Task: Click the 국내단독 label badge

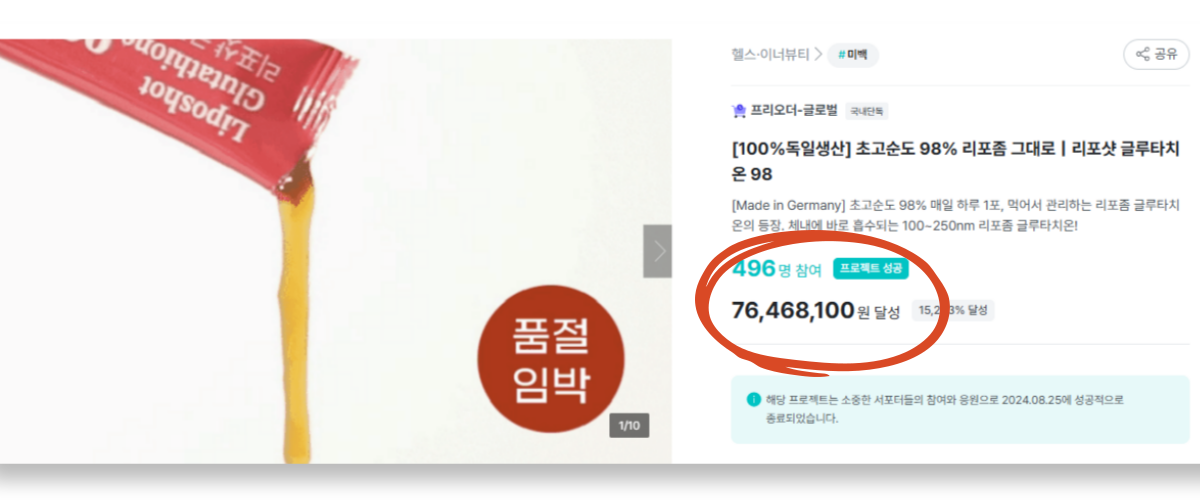Action: pos(867,111)
